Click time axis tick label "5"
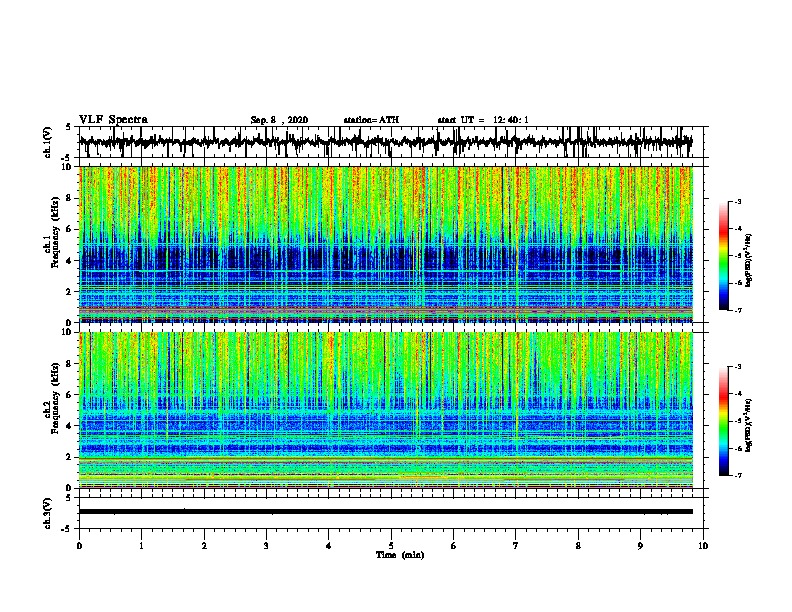The height and width of the screenshot is (612, 792). (x=391, y=546)
